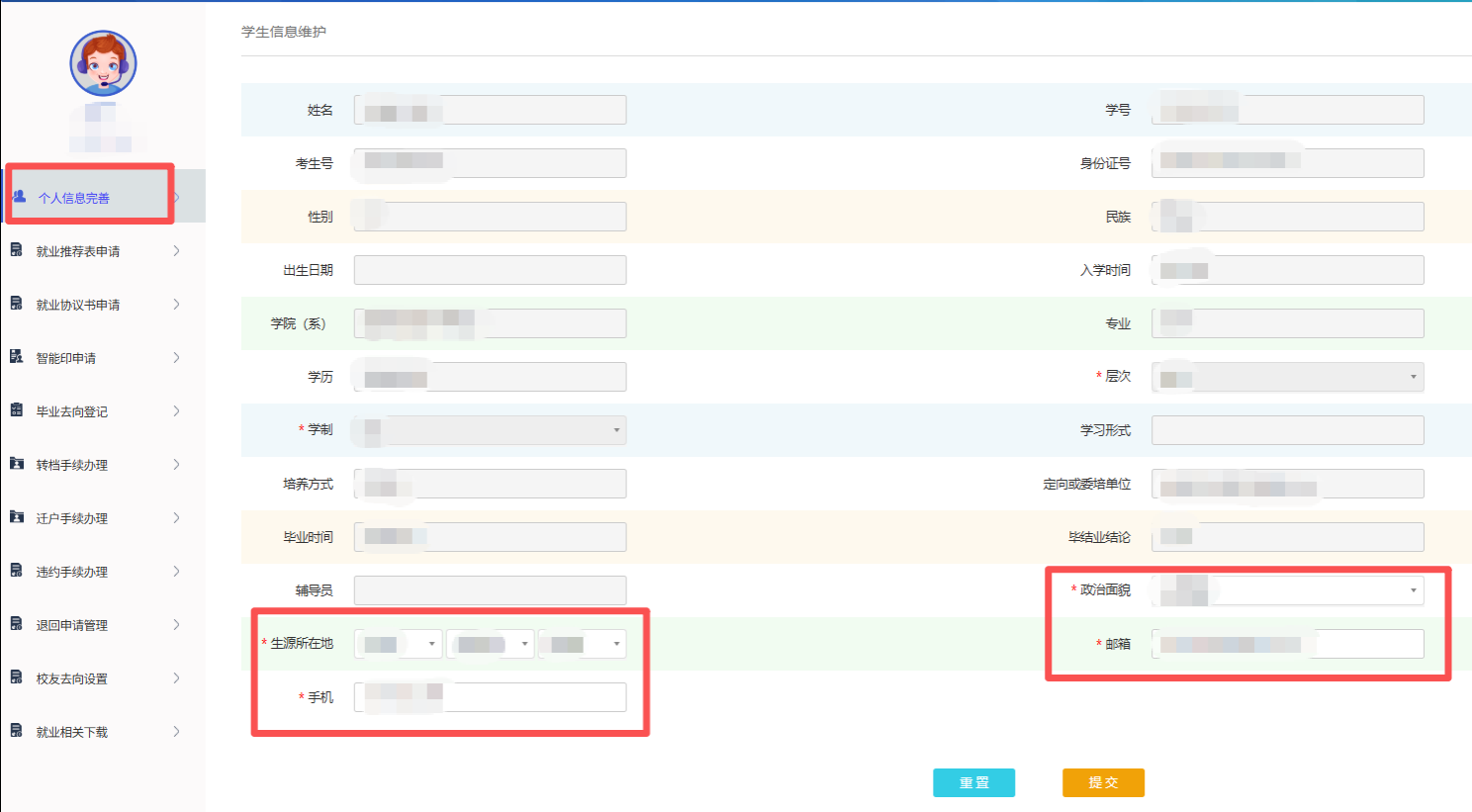Click the 就业协议书申请 document icon
Image resolution: width=1472 pixels, height=812 pixels.
17,304
